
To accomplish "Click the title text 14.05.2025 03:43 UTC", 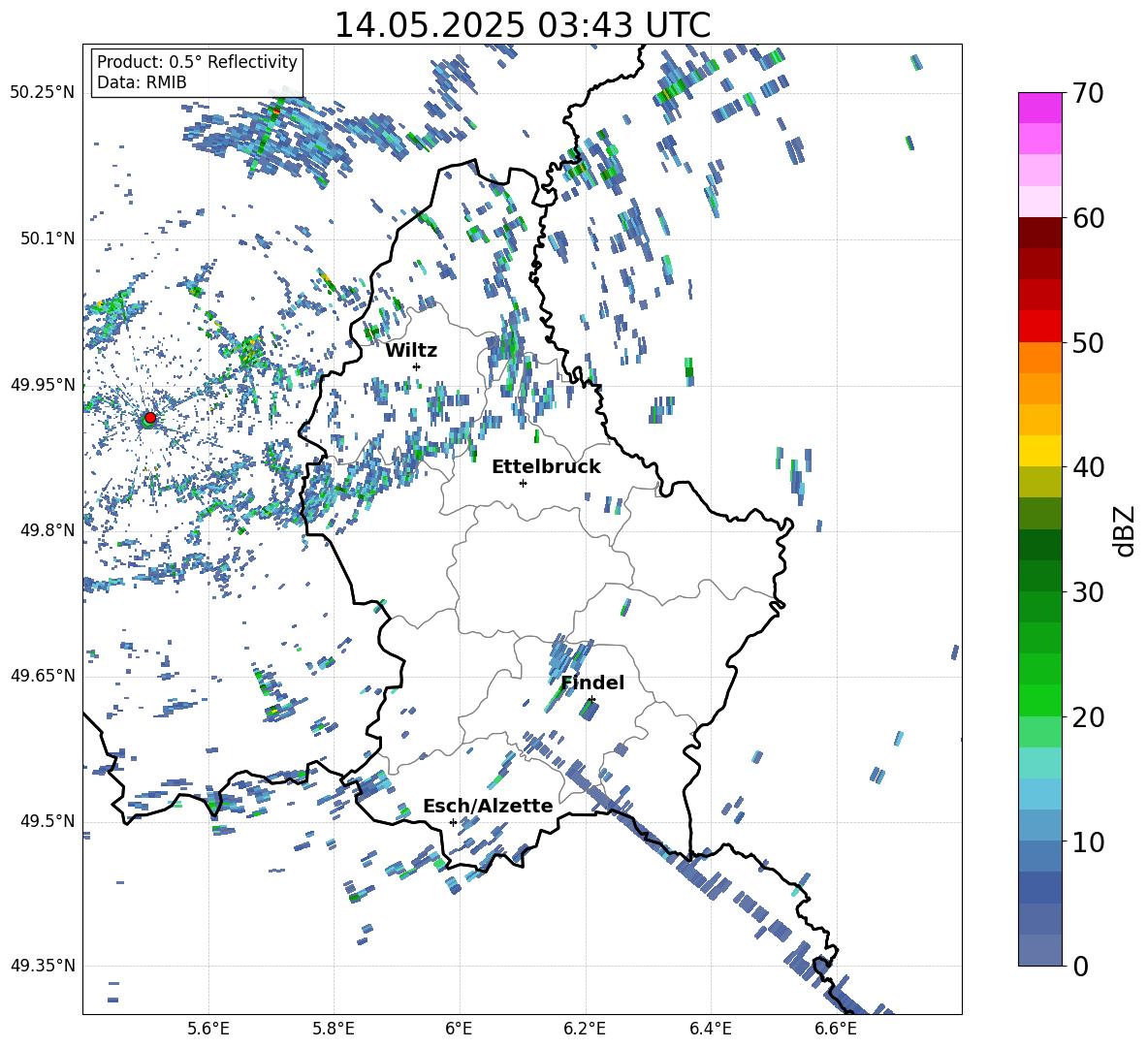I will point(522,25).
